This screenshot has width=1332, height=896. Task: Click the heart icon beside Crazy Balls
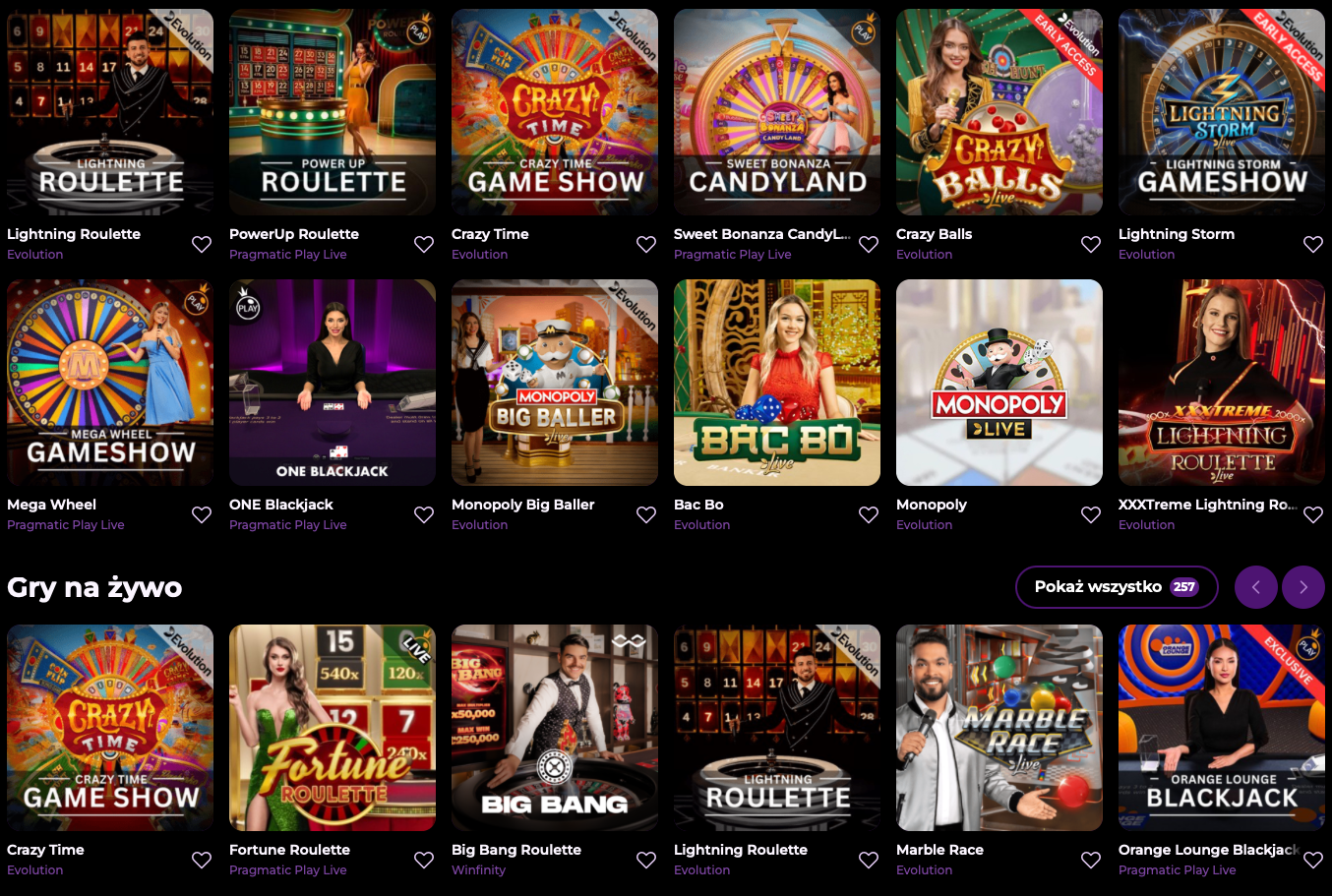pos(1091,245)
